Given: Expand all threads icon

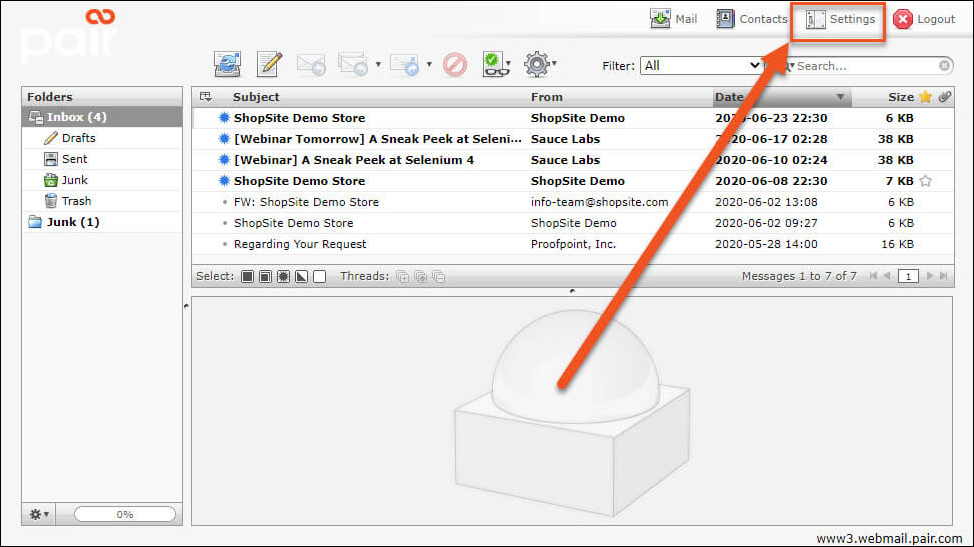Looking at the screenshot, I should pyautogui.click(x=403, y=276).
